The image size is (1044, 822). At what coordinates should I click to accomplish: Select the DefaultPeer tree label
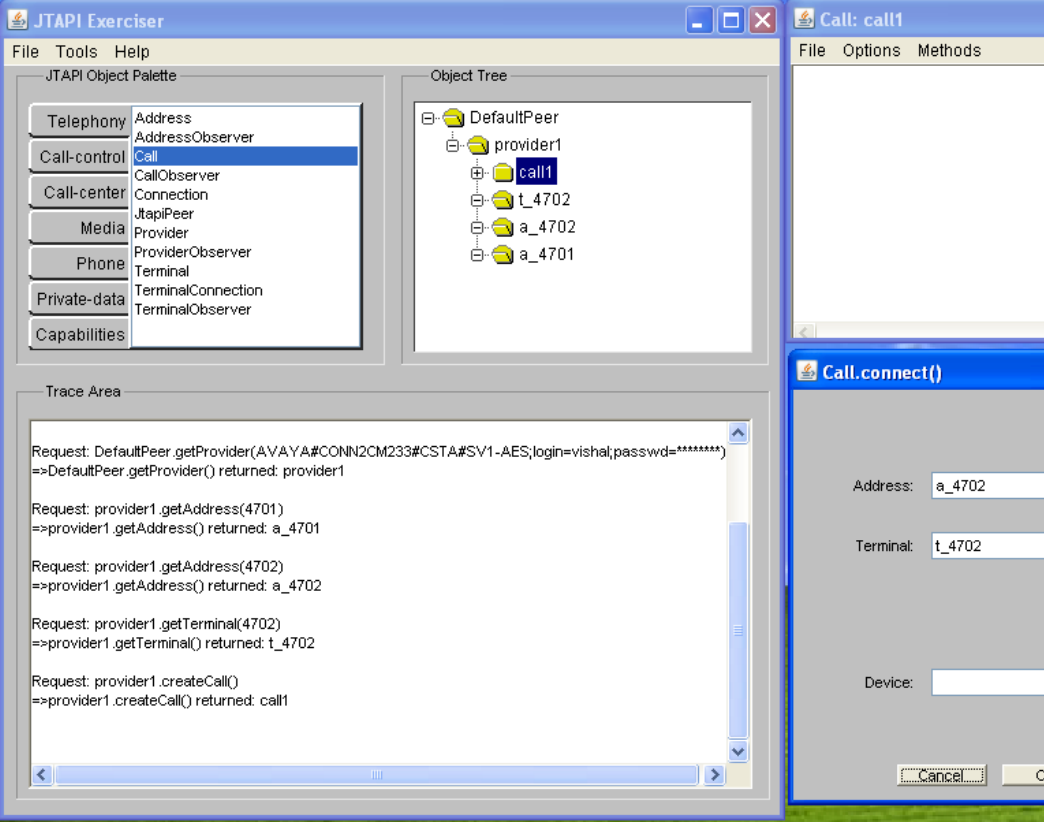pyautogui.click(x=514, y=118)
